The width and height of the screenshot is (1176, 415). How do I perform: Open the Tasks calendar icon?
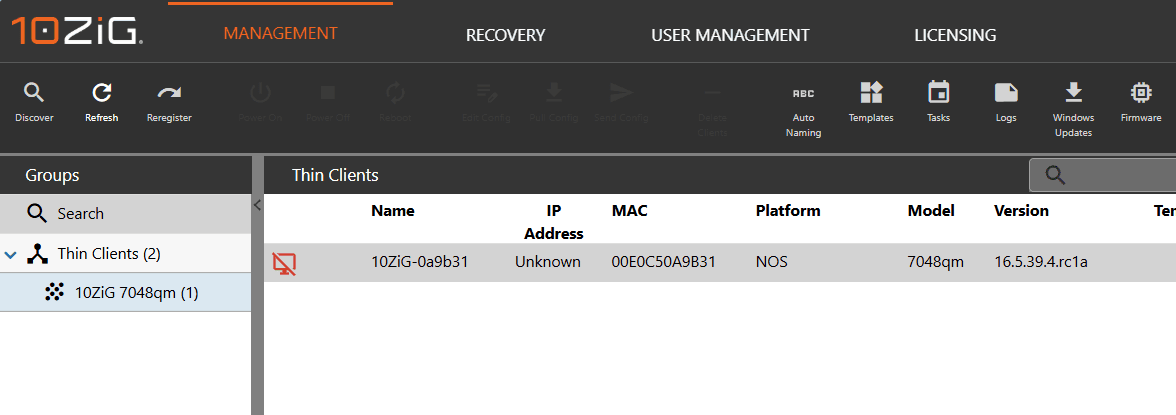click(938, 94)
